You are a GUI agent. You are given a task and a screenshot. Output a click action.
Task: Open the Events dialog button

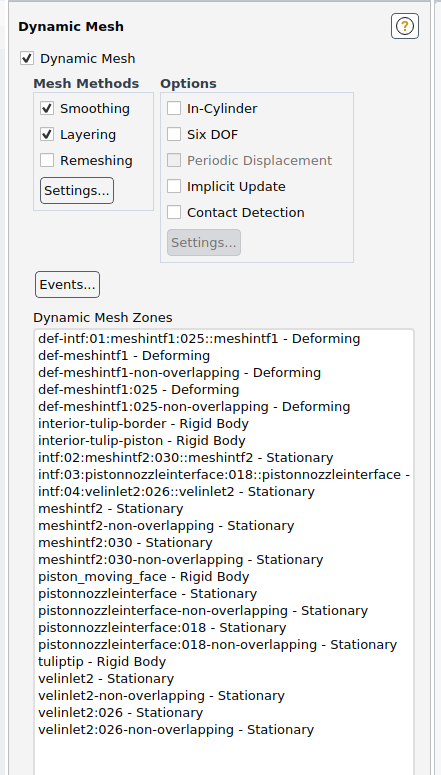[x=67, y=285]
